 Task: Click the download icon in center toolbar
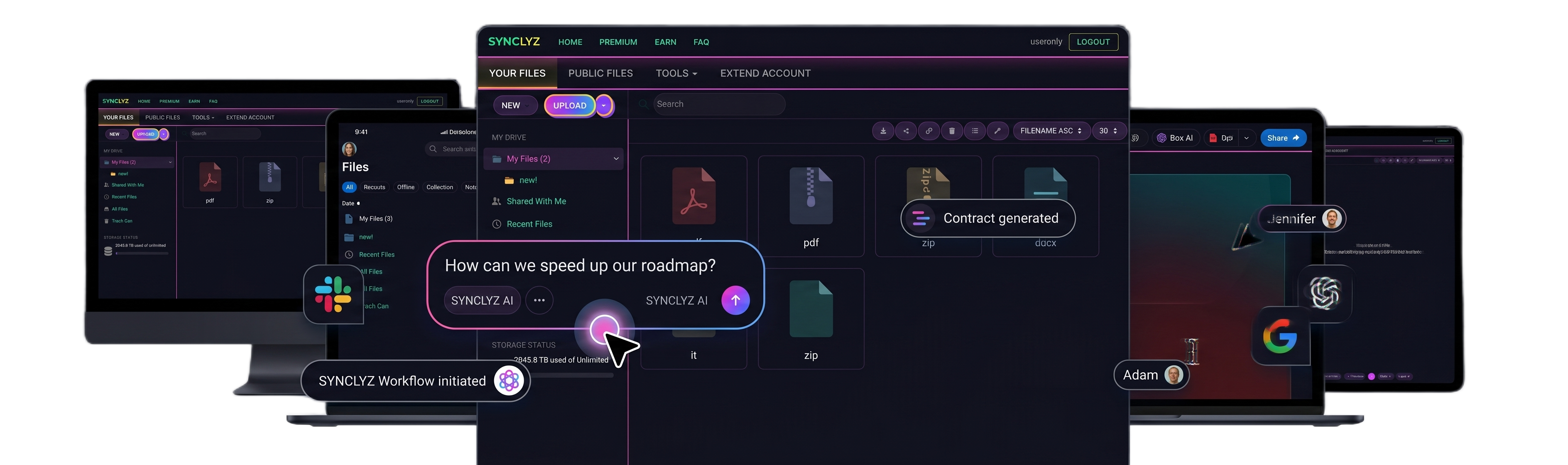tap(882, 131)
